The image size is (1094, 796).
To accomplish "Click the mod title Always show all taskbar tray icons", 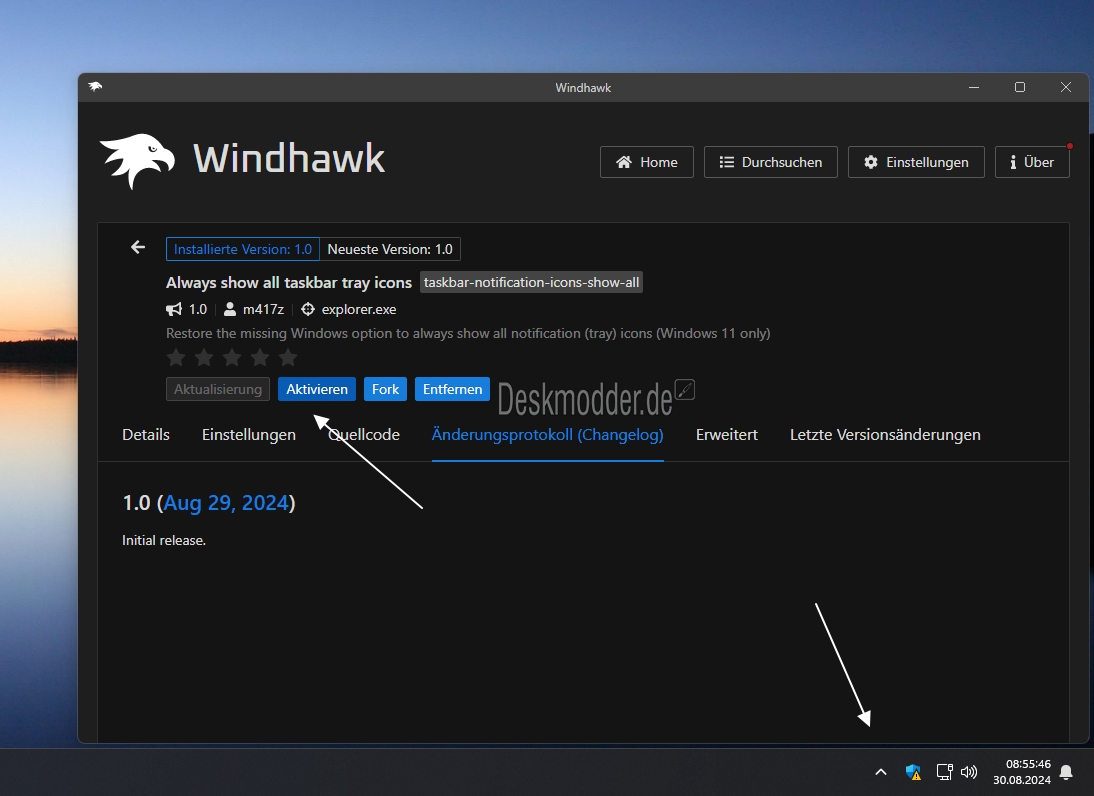I will (x=289, y=283).
